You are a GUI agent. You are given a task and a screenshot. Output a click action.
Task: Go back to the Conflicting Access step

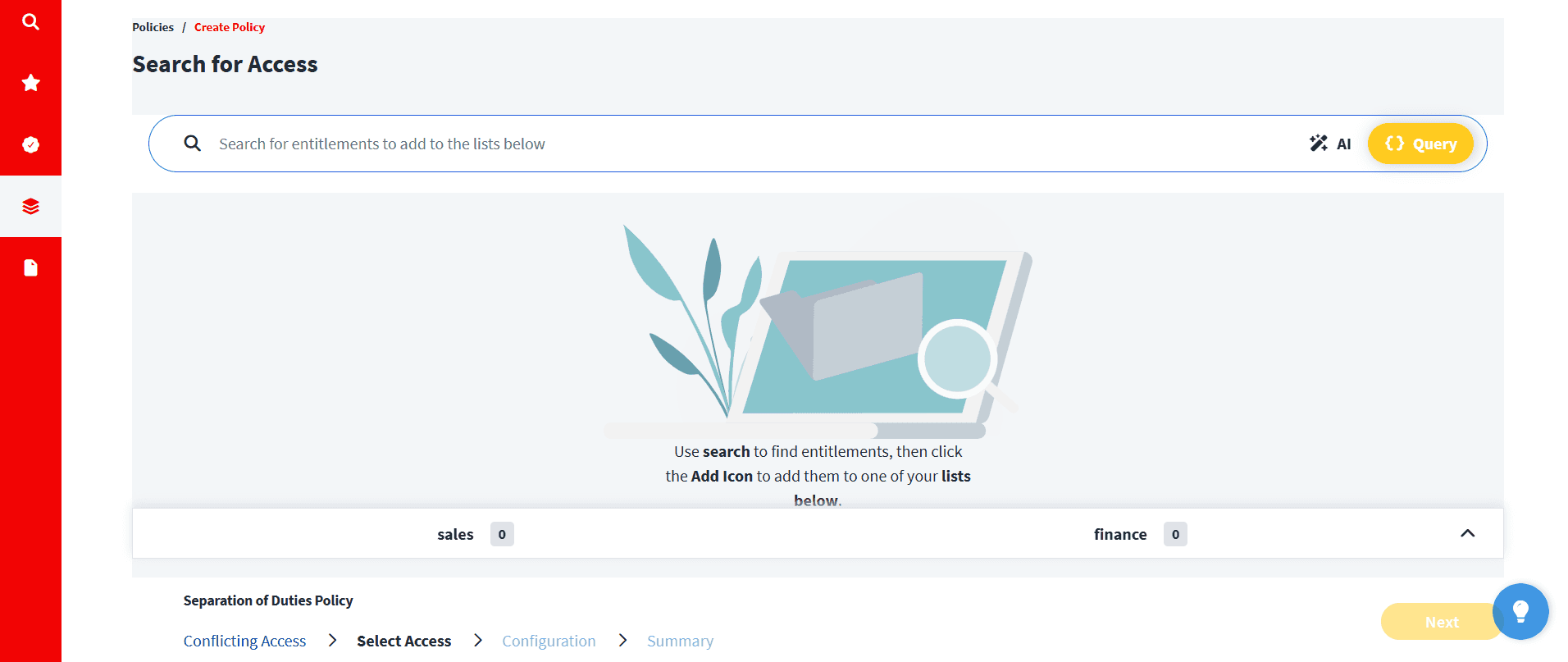(244, 641)
